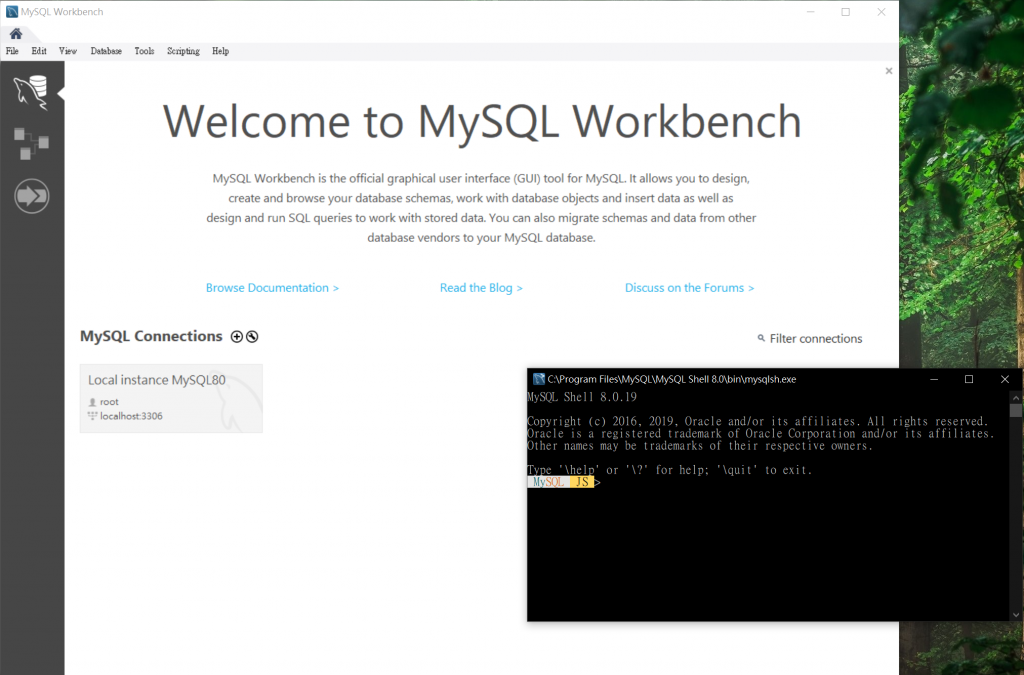Open the Home tab icon
The image size is (1024, 675).
(16, 34)
